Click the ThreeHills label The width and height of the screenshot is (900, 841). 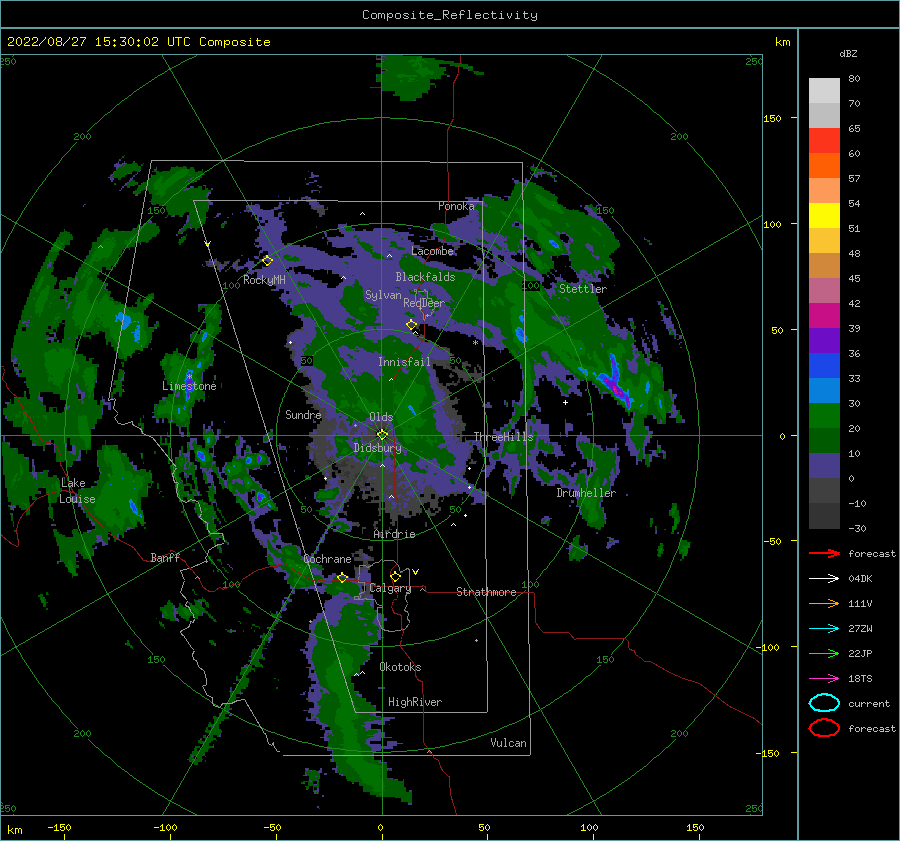pyautogui.click(x=503, y=437)
